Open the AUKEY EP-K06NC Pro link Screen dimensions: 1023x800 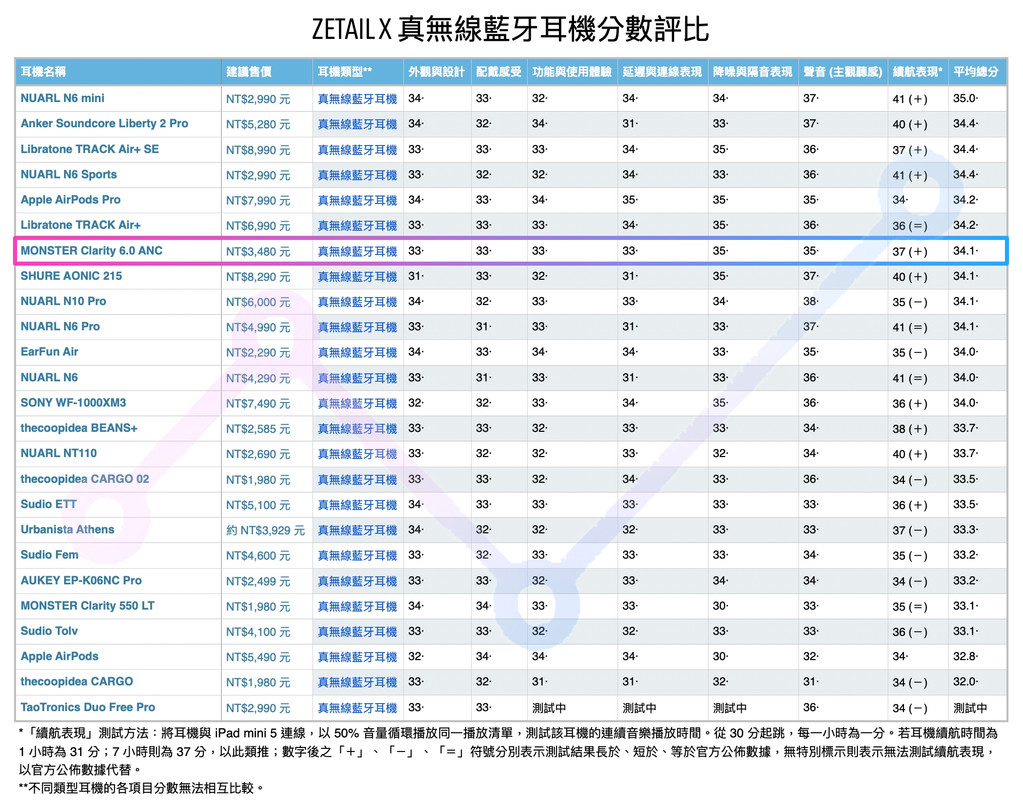[81, 581]
